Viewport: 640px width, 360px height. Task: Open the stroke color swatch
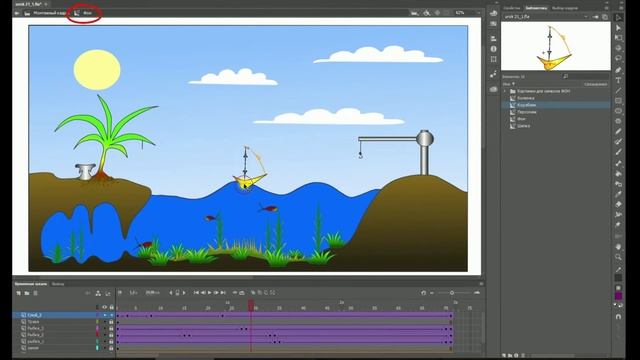click(x=618, y=278)
